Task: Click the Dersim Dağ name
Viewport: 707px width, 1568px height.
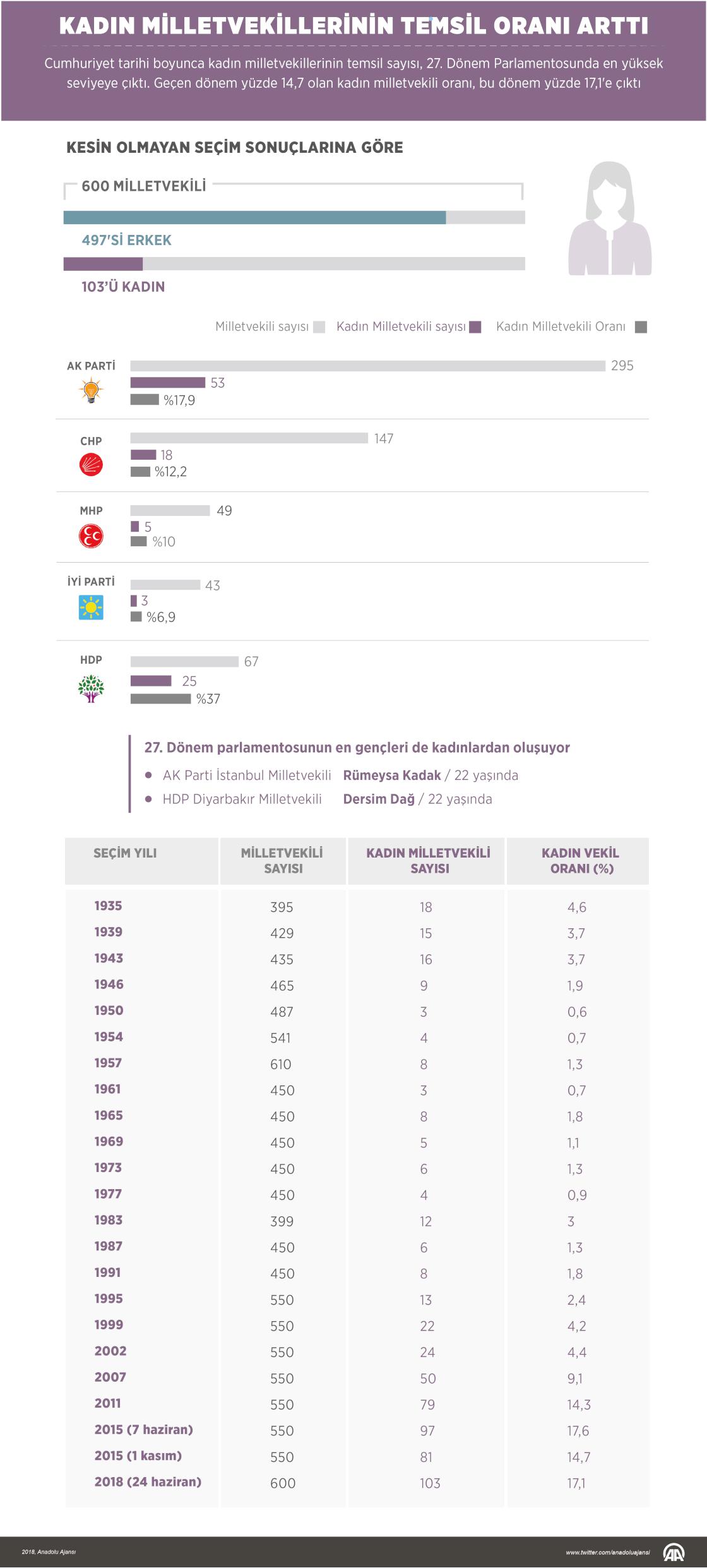Action: [x=379, y=799]
